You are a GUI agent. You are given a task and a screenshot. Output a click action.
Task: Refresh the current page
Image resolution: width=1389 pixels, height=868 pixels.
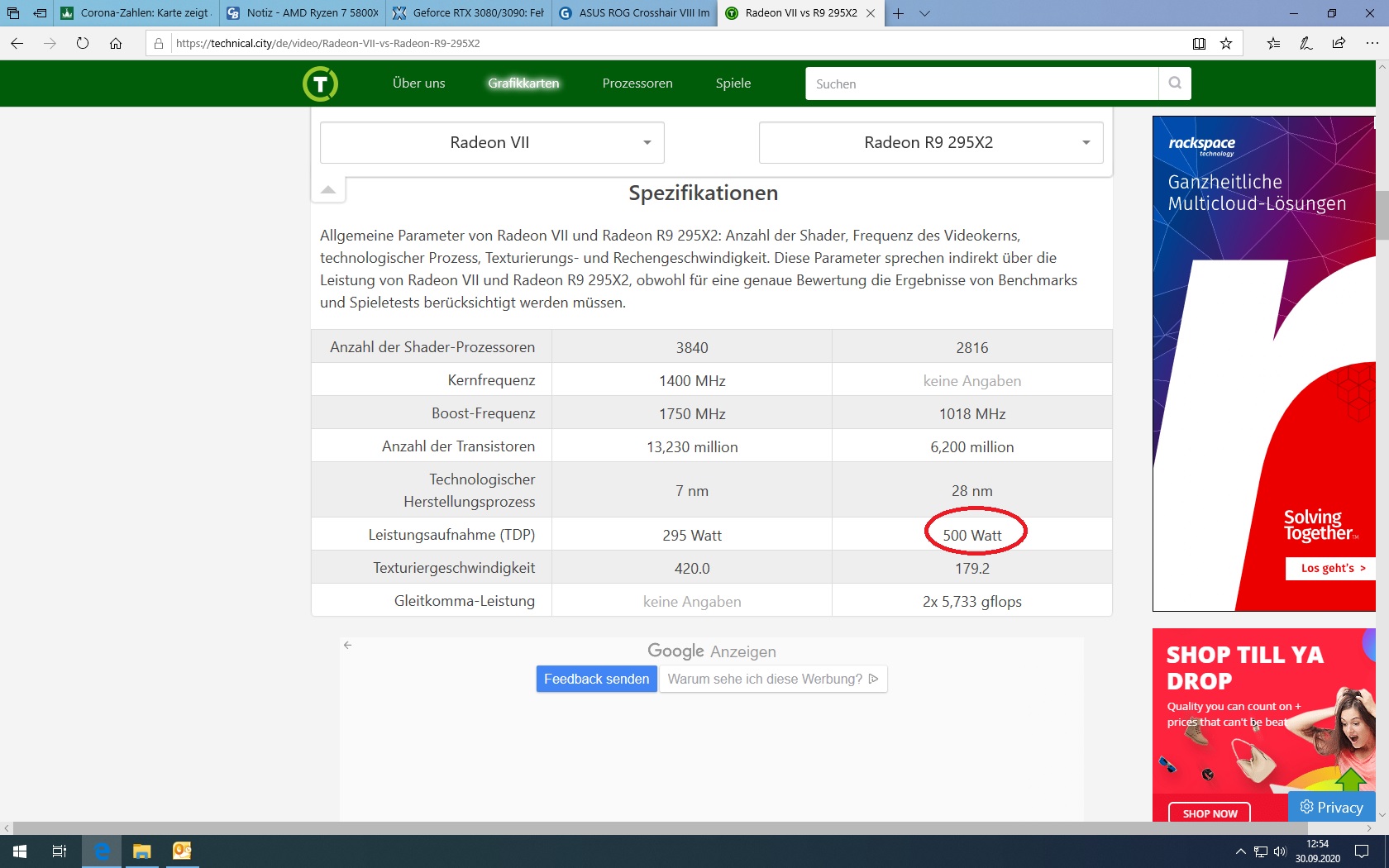tap(83, 43)
